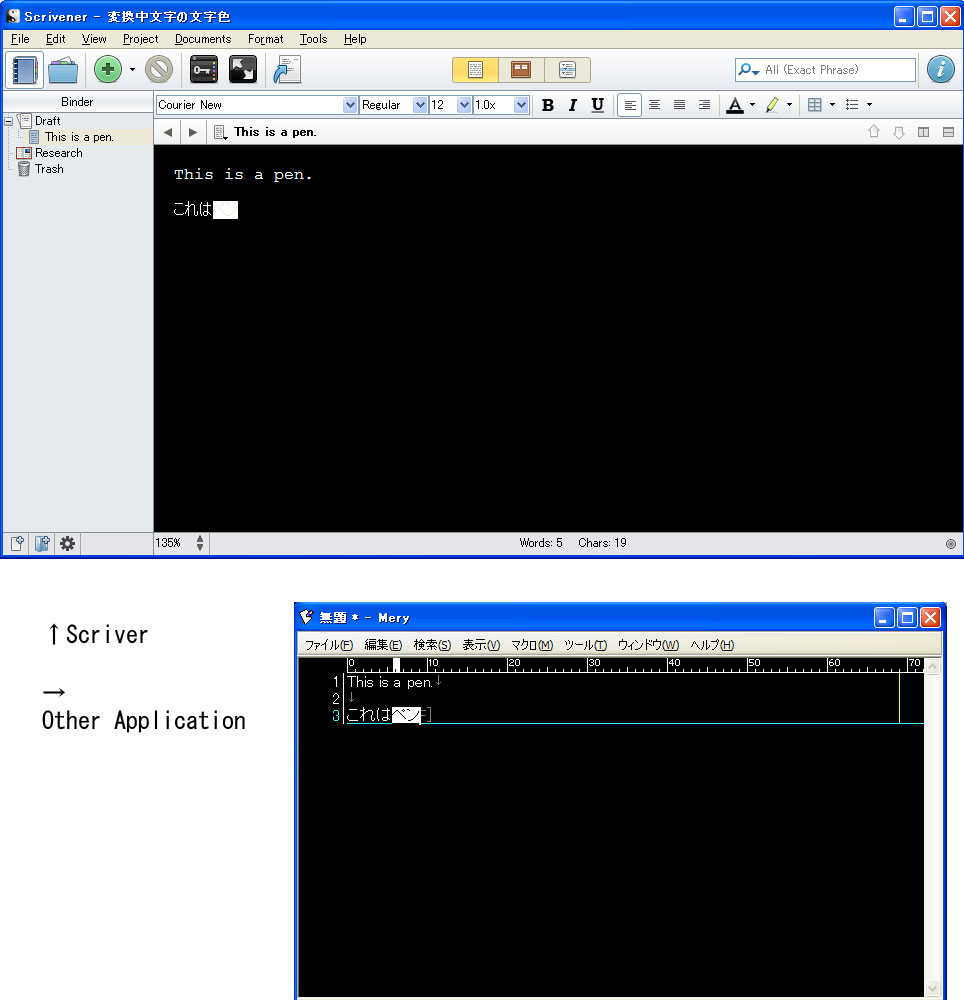
Task: Click the target icon in editor footer
Action: [x=951, y=543]
